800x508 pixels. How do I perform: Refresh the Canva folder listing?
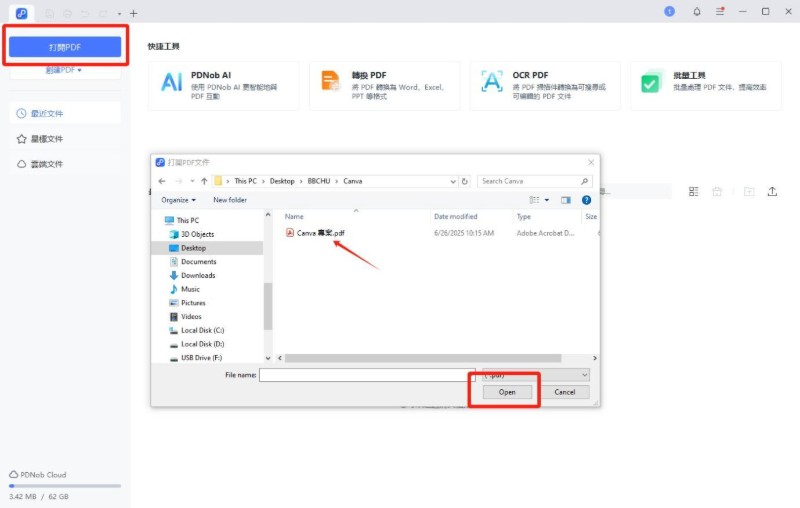464,181
